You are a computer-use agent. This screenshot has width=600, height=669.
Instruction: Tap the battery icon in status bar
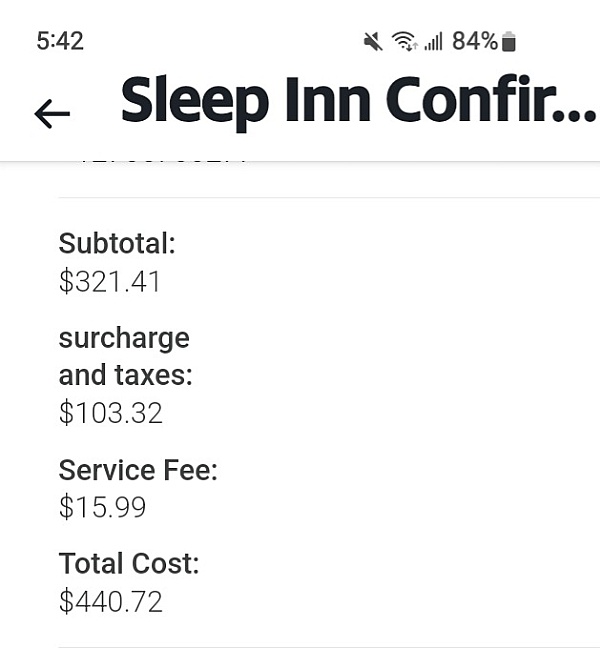[x=509, y=41]
